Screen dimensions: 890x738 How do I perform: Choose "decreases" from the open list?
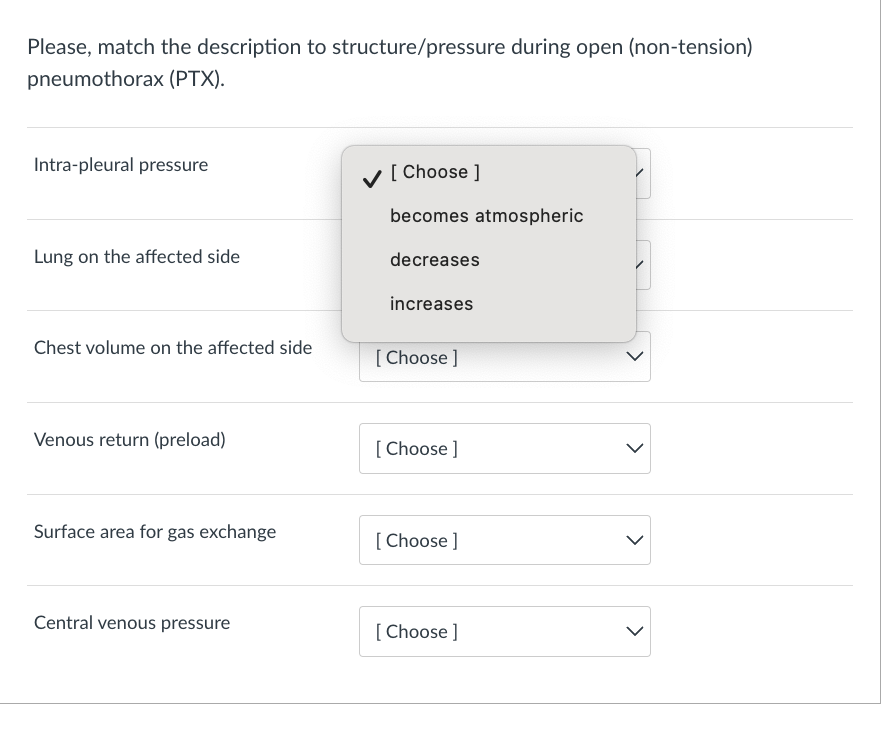click(x=434, y=260)
